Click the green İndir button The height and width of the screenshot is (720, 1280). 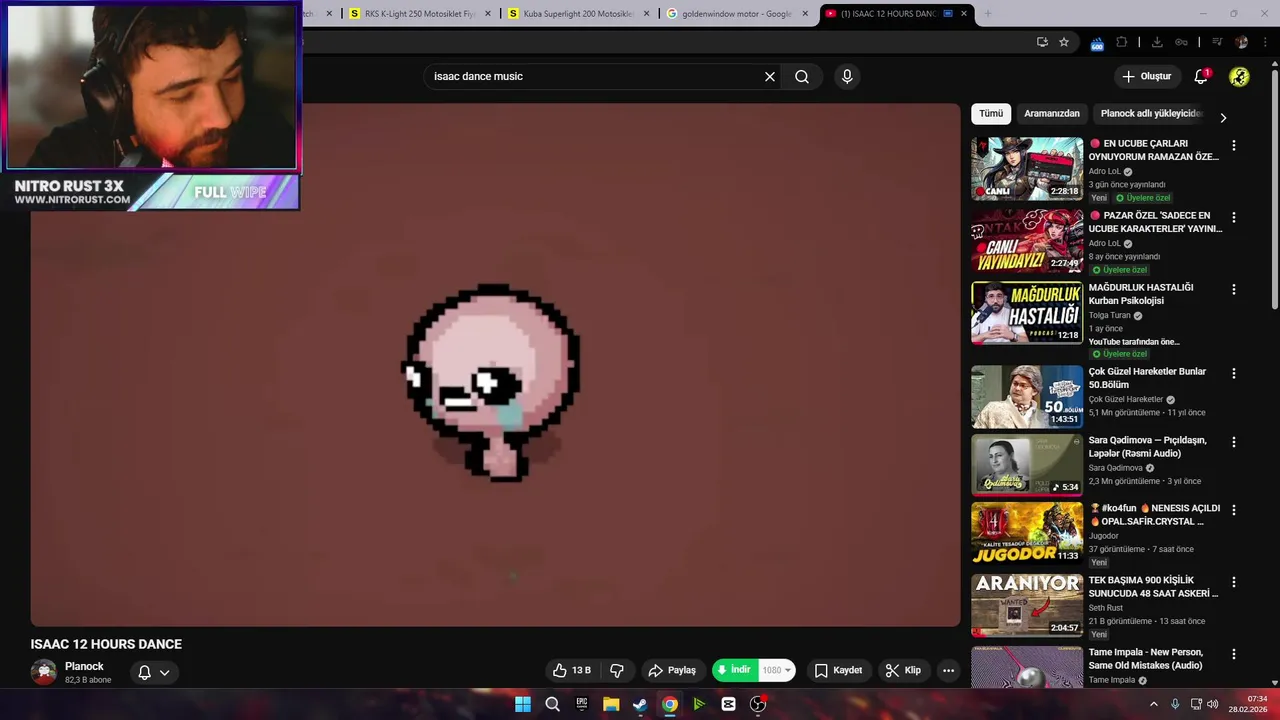pos(734,670)
